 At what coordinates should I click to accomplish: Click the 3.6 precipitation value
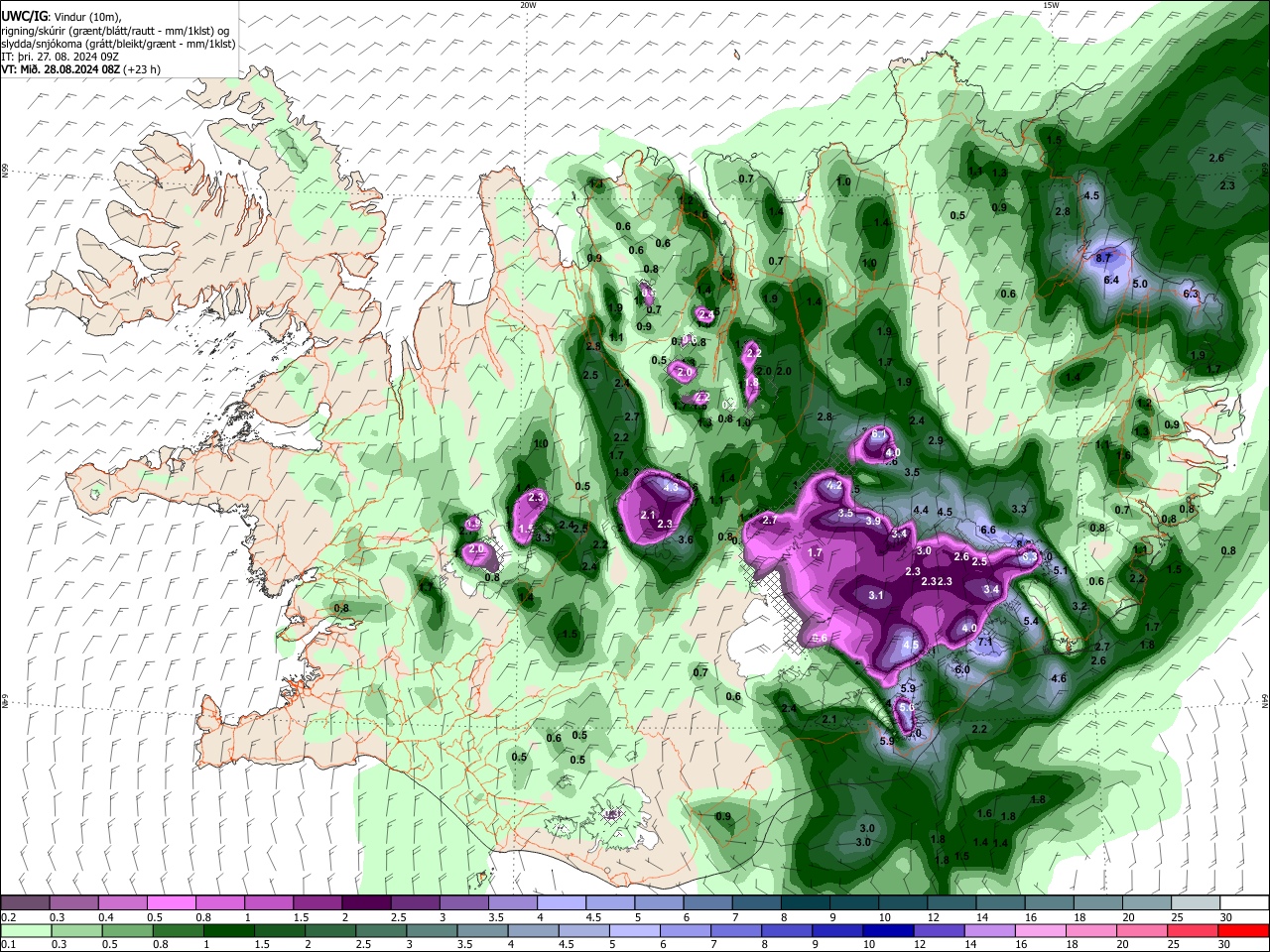(x=685, y=539)
